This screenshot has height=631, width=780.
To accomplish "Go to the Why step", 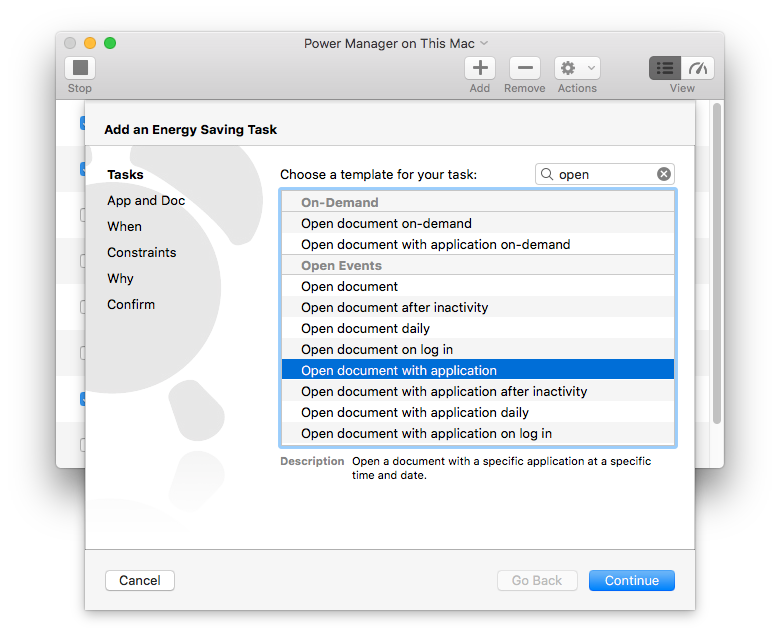I will pos(120,278).
